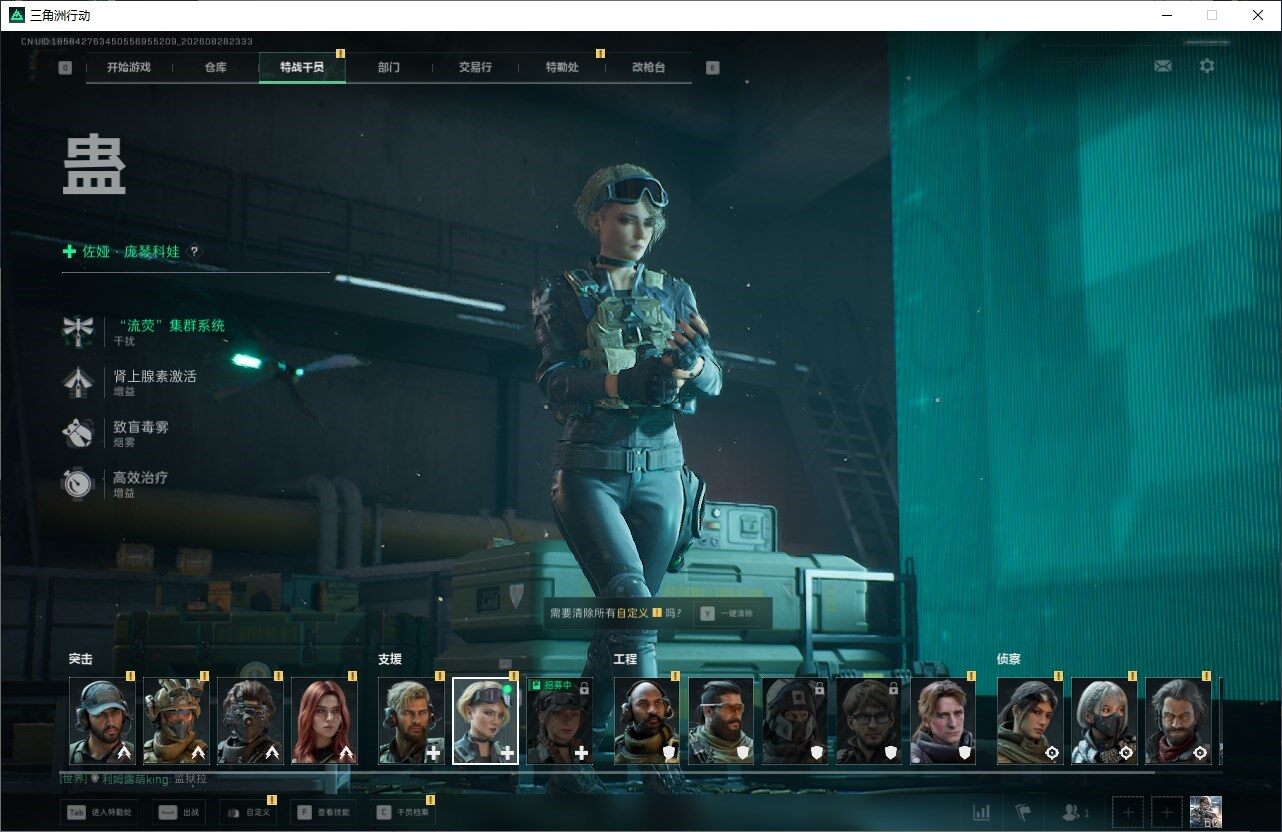Open the 自定义 button in bottom bar

pyautogui.click(x=247, y=813)
